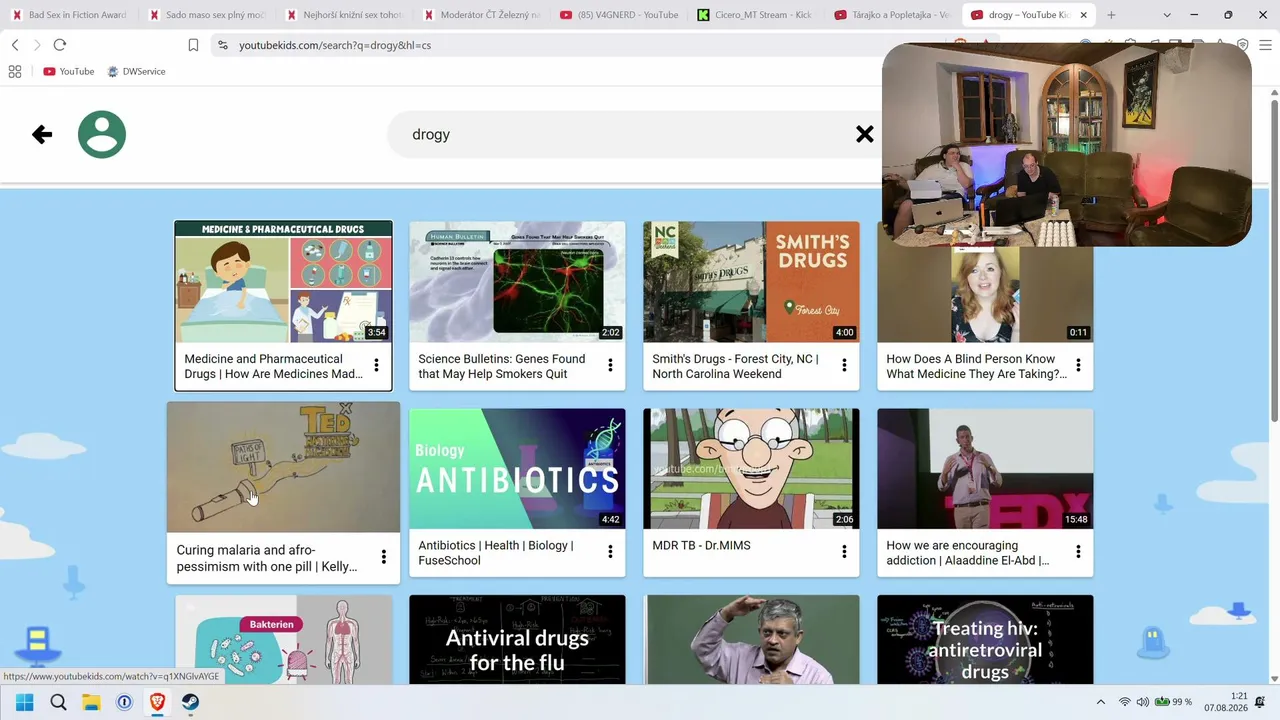Image resolution: width=1280 pixels, height=720 pixels.
Task: Play the Medicine & Pharmaceutical Drugs thumbnail
Action: point(283,282)
